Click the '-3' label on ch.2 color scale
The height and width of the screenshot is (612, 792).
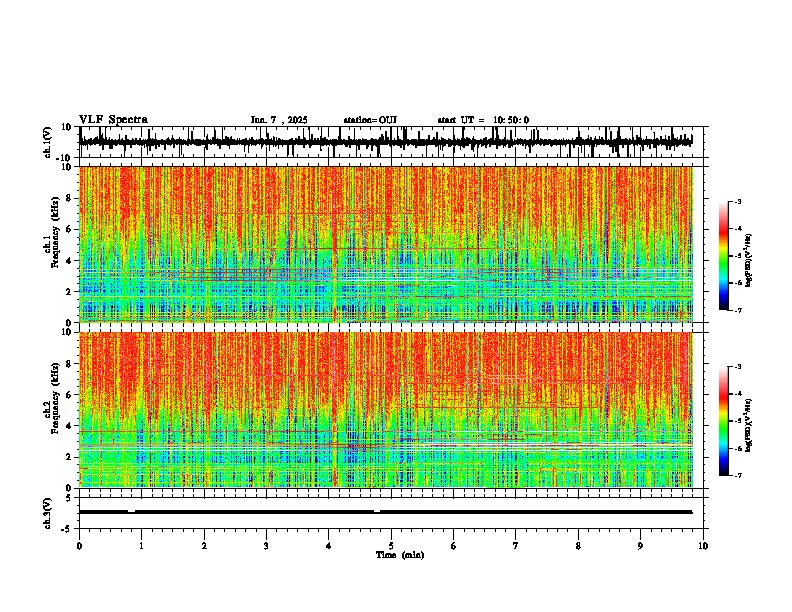click(x=737, y=367)
